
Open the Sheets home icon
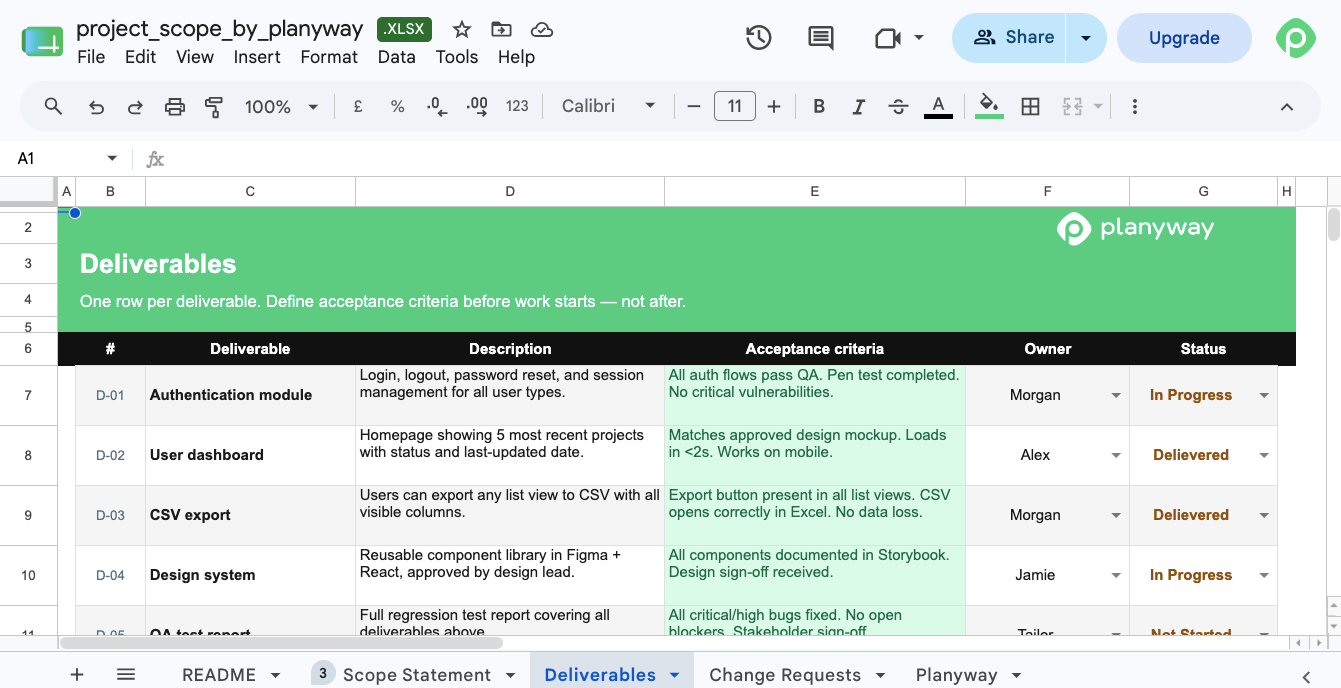pyautogui.click(x=42, y=41)
